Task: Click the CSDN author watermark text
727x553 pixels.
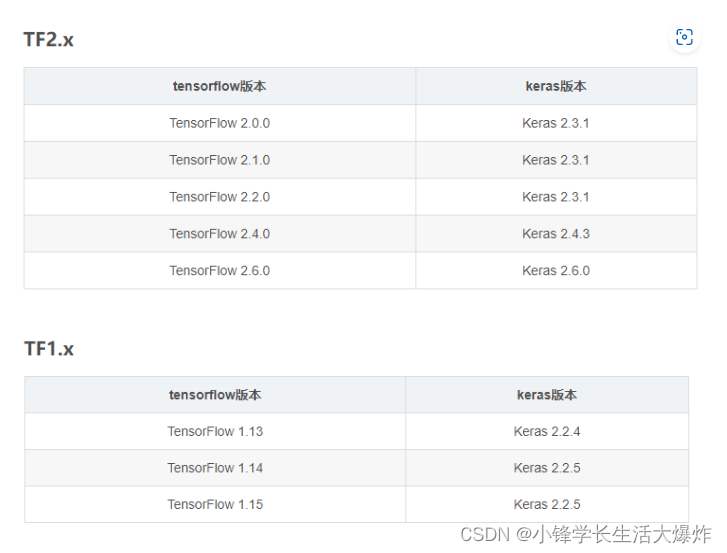Action: pos(586,534)
